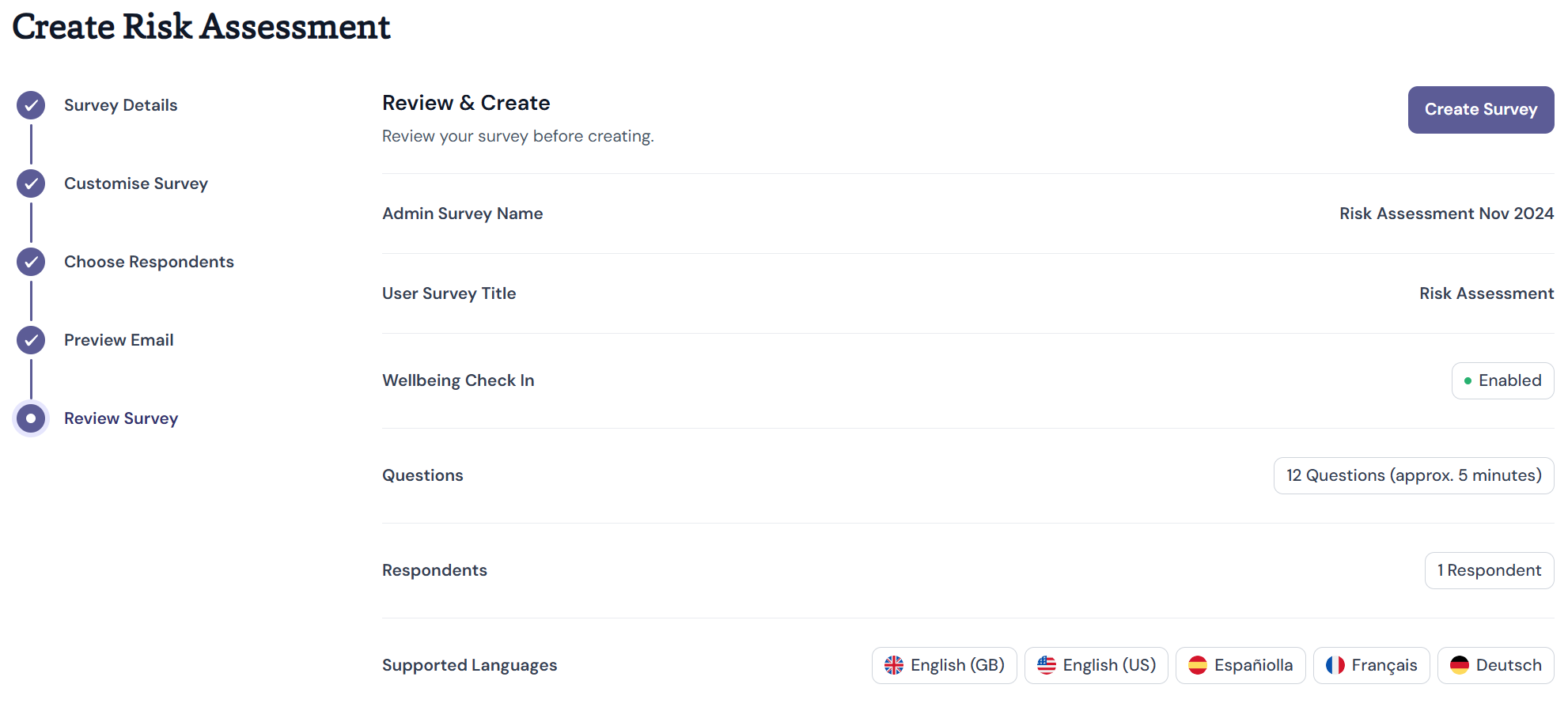Click the UK flag icon
Image resolution: width=1568 pixels, height=711 pixels.
point(894,665)
